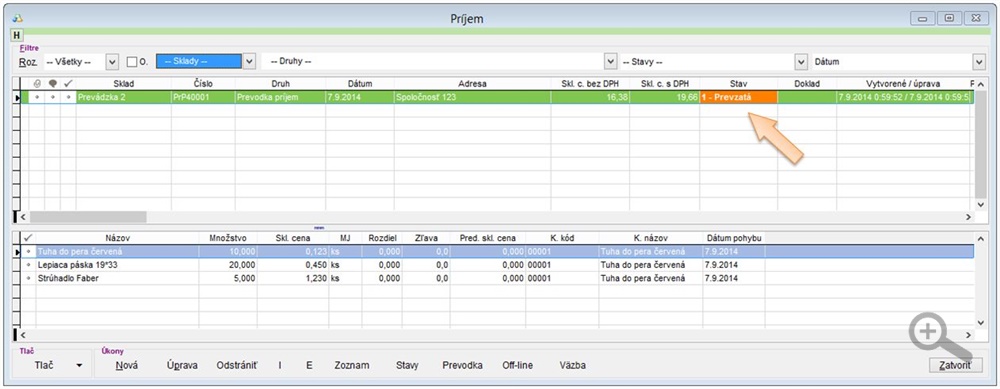Open the Tlač print dropdown arrow
Viewport: 1000px width, 389px height.
[x=79, y=366]
